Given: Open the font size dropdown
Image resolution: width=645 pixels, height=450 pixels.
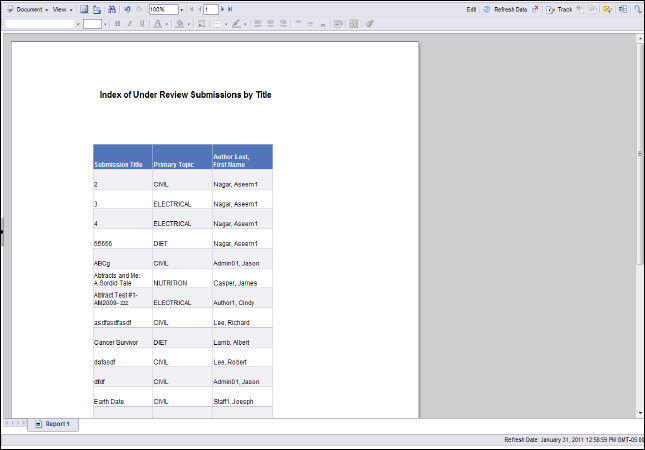Looking at the screenshot, I should click(105, 23).
